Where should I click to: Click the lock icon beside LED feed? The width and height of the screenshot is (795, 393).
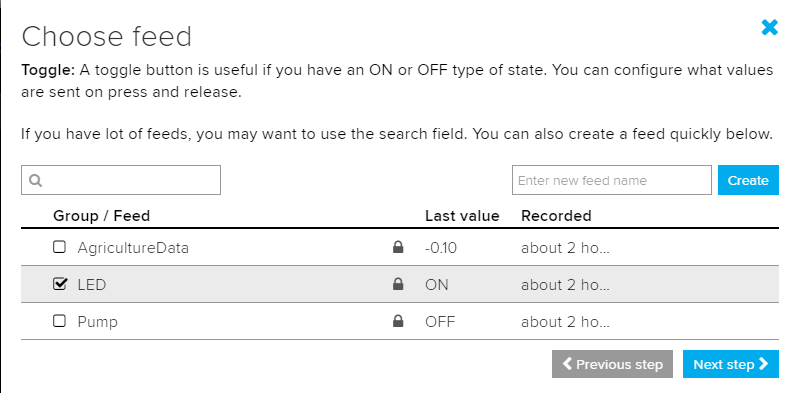(398, 284)
